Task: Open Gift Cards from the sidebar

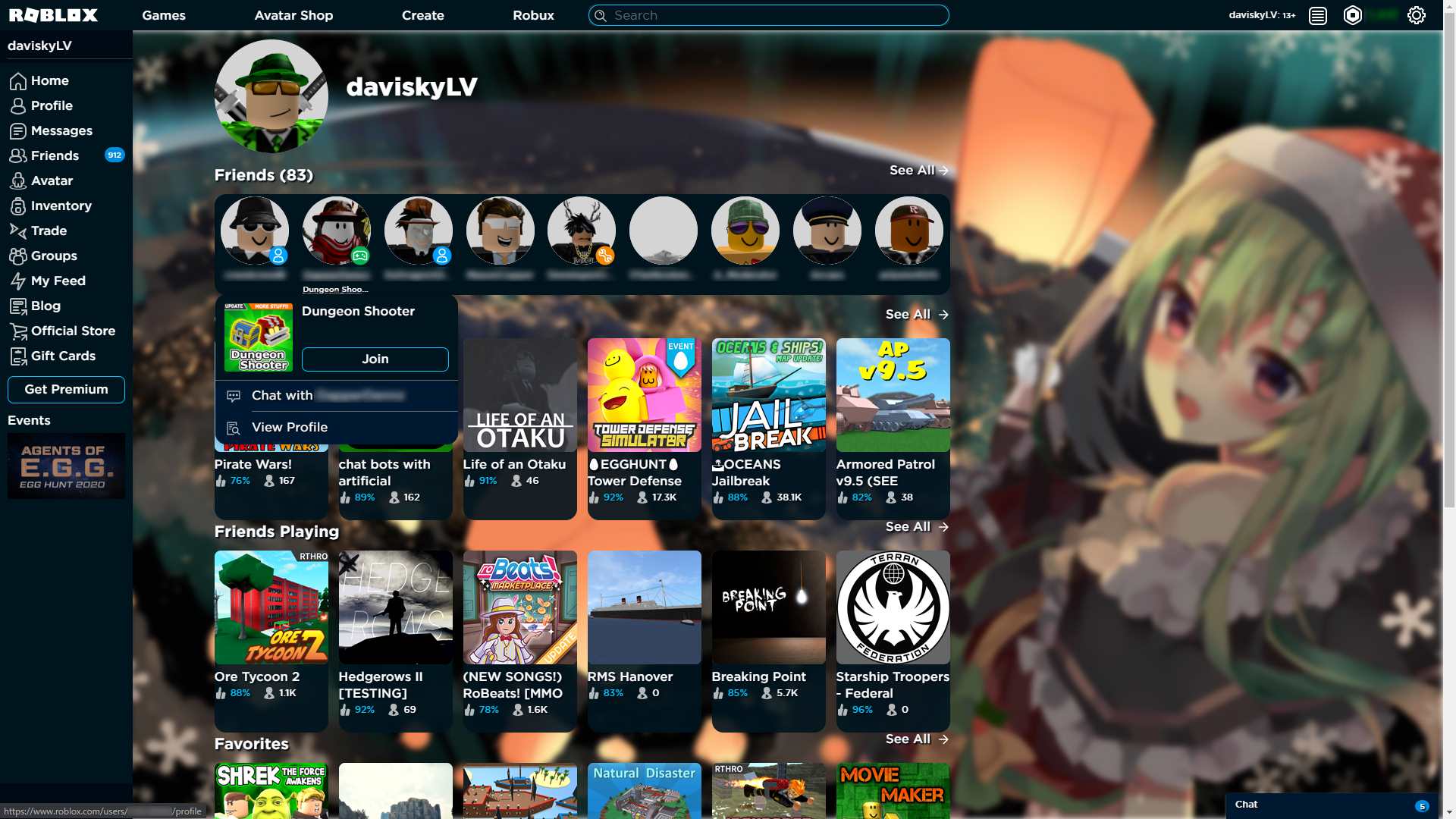Action: [x=64, y=356]
